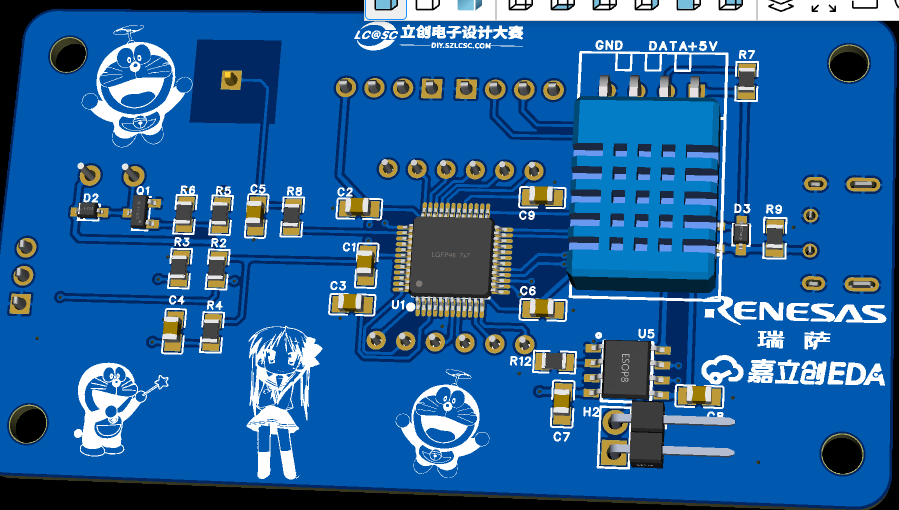This screenshot has height=510, width=899.
Task: Click capacitor C6 component
Action: (x=542, y=308)
